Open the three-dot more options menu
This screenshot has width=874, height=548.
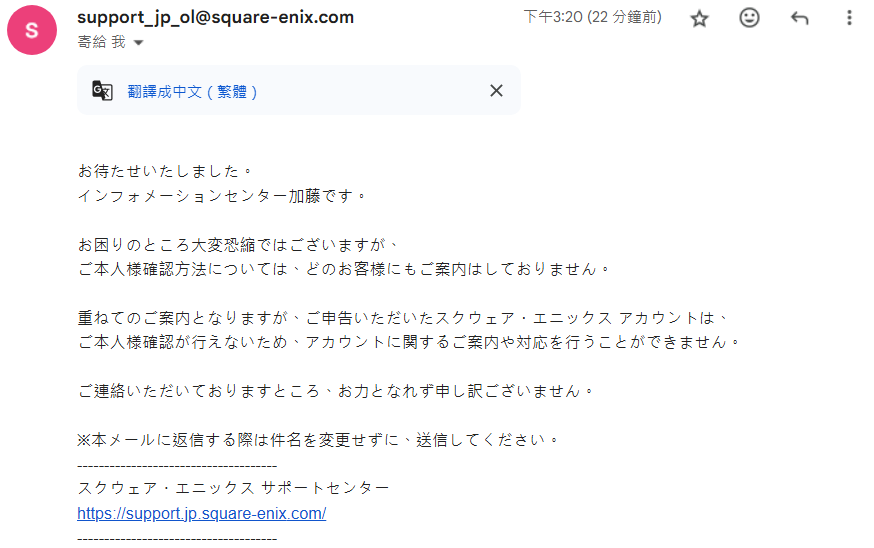849,18
